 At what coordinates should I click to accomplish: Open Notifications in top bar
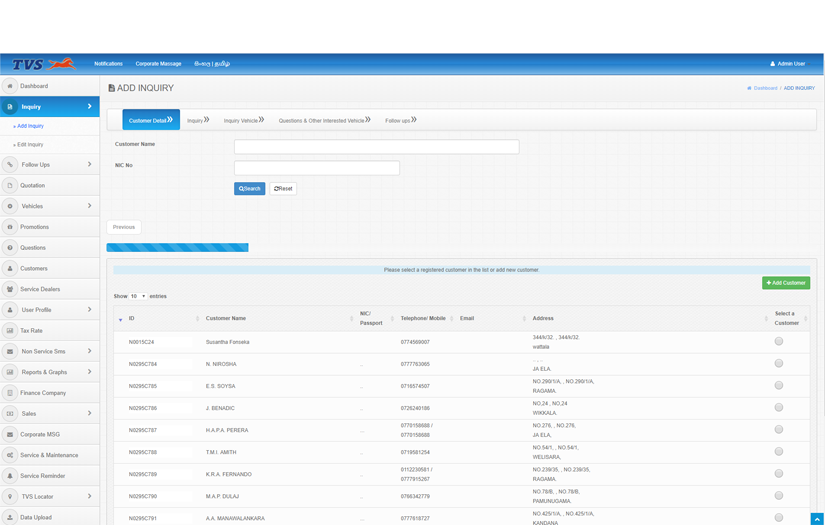point(108,64)
